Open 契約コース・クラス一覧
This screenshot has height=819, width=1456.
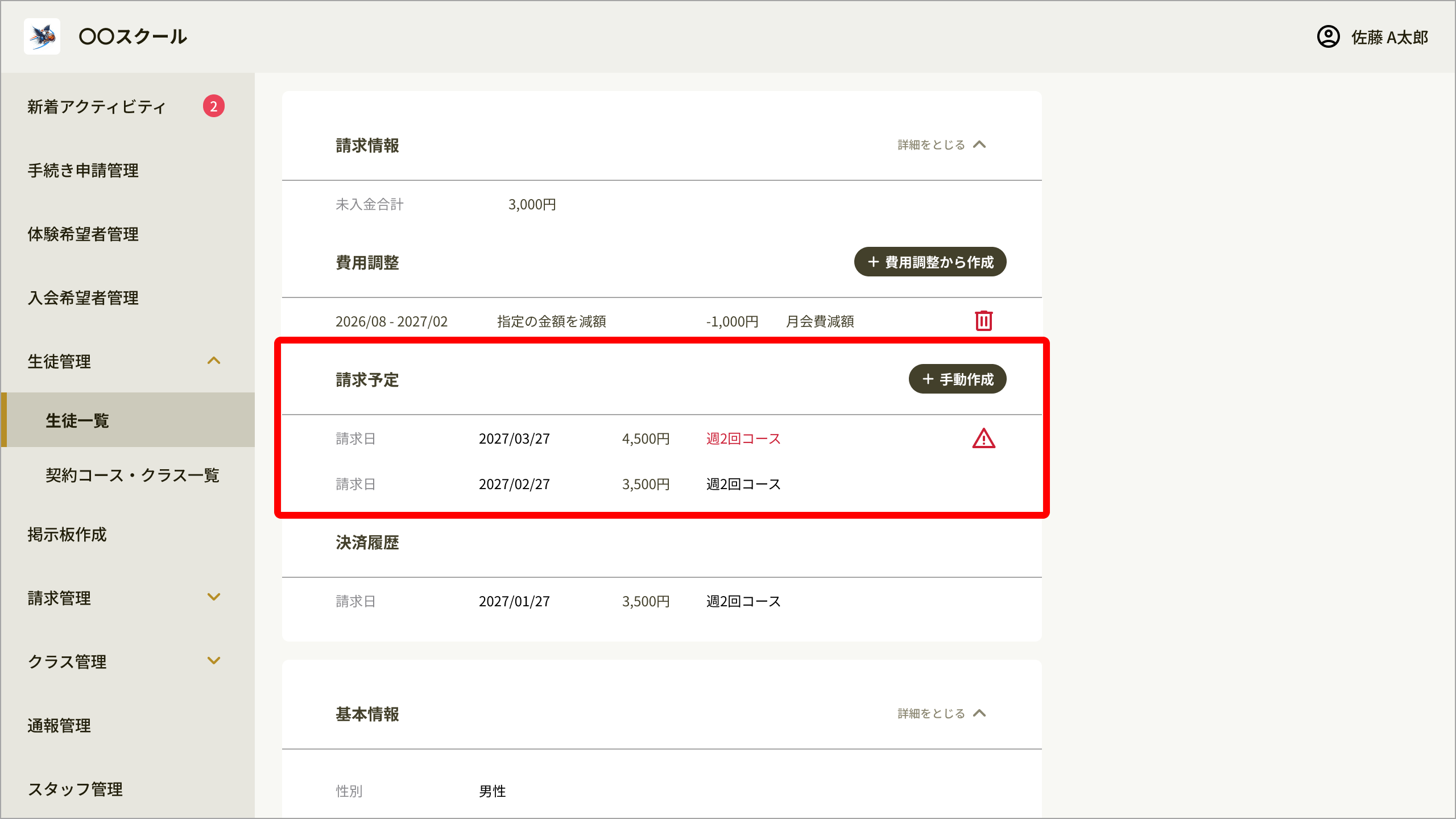133,475
